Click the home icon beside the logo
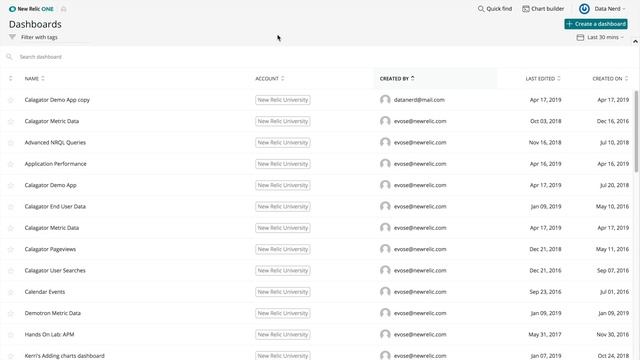Image resolution: width=640 pixels, height=360 pixels. (x=64, y=9)
